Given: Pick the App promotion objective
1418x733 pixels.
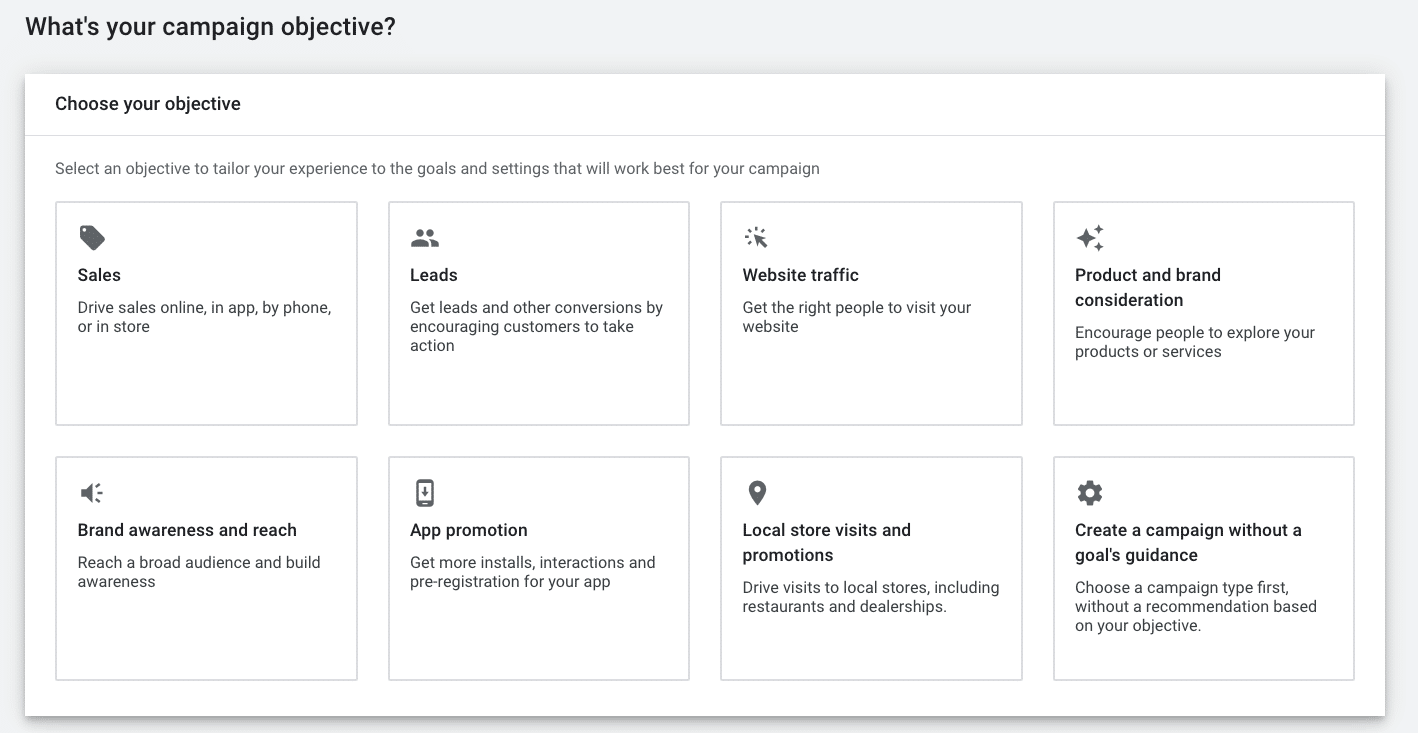Looking at the screenshot, I should point(538,567).
